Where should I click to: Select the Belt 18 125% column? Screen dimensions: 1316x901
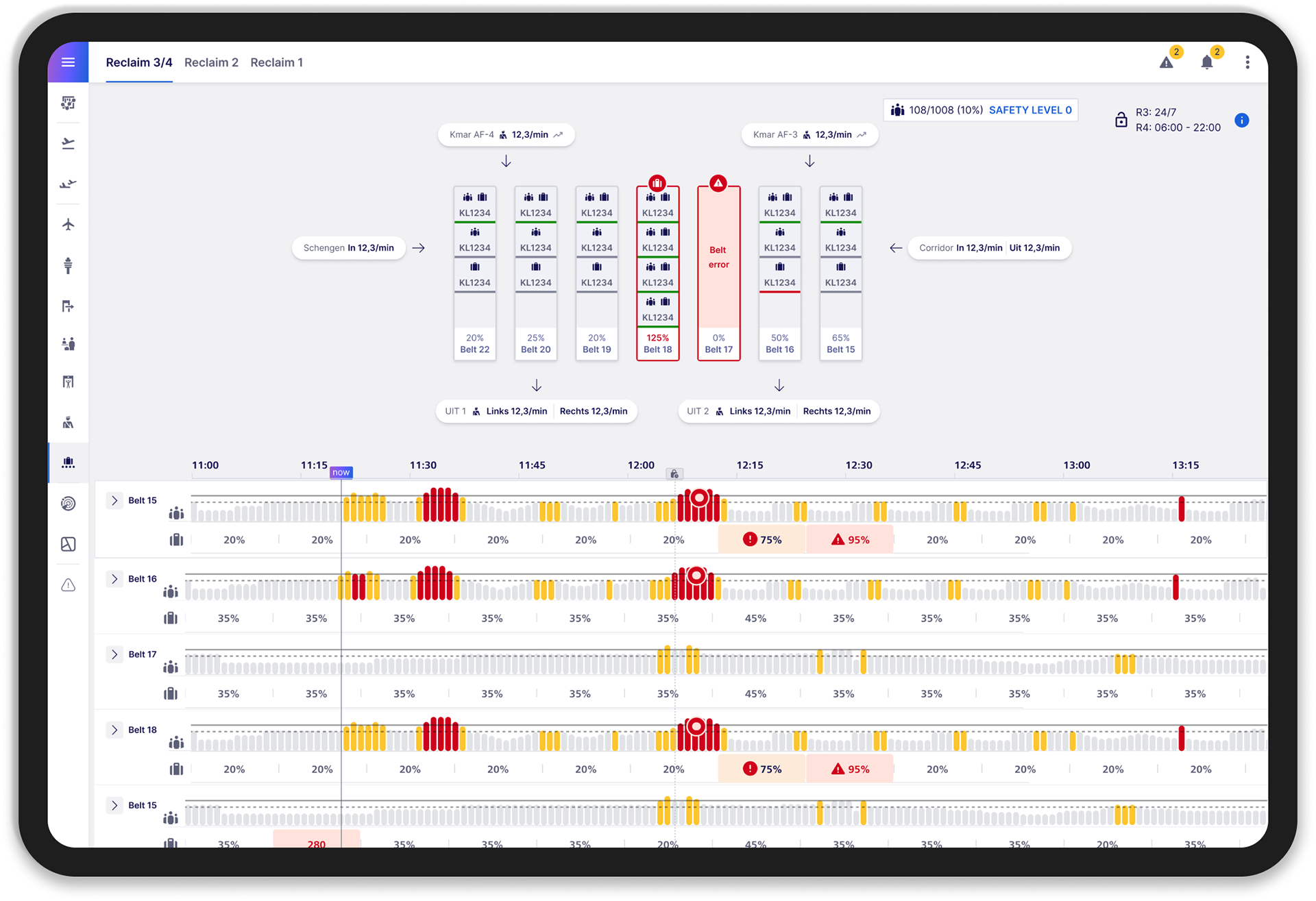[657, 274]
